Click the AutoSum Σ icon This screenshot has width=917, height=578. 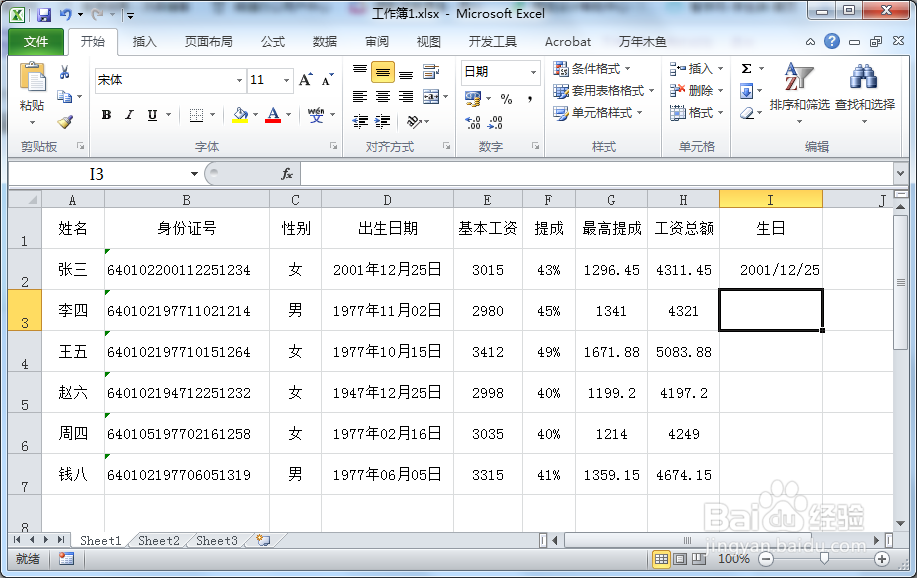[747, 68]
